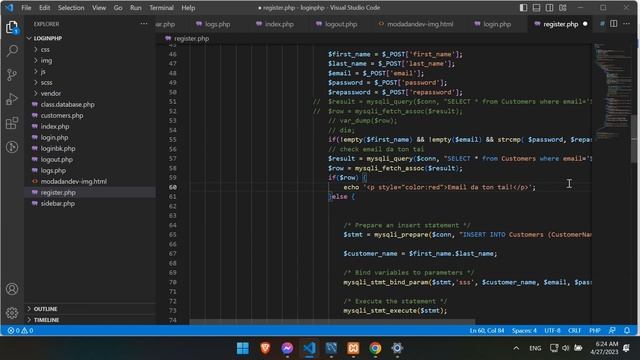Click unsaved dot on register.php tab
640x360 pixels.
[585, 24]
